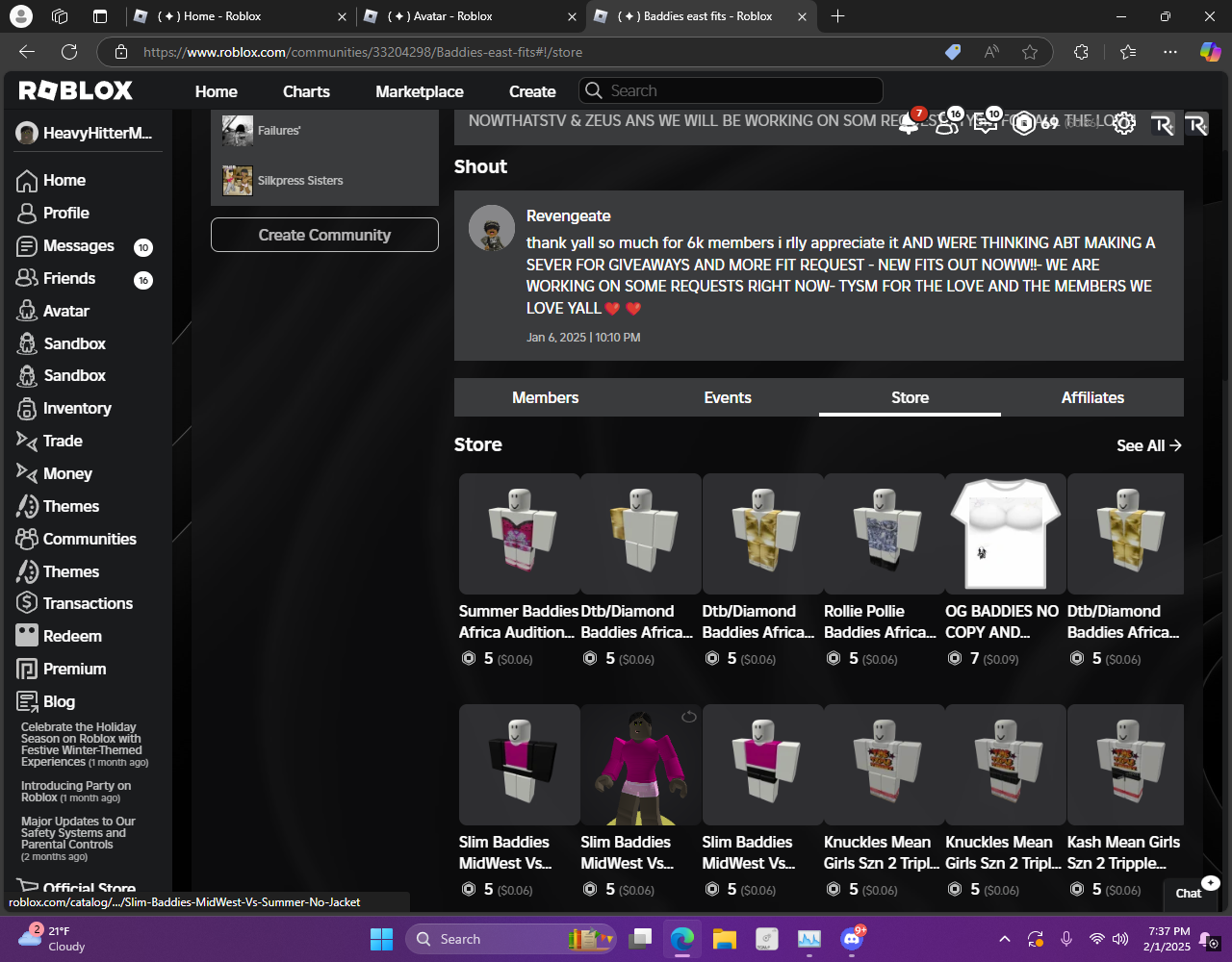Click the Create Community button
Image resolution: width=1232 pixels, height=962 pixels.
(x=324, y=235)
